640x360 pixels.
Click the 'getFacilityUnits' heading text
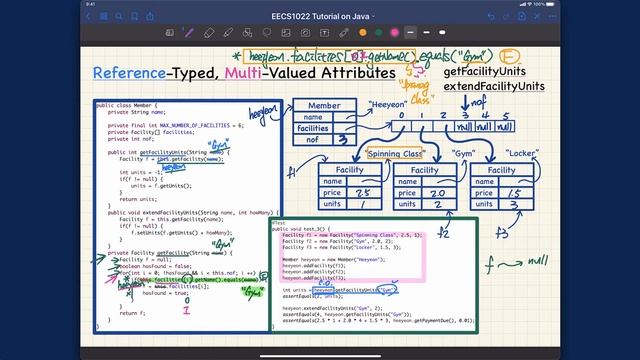tap(484, 71)
